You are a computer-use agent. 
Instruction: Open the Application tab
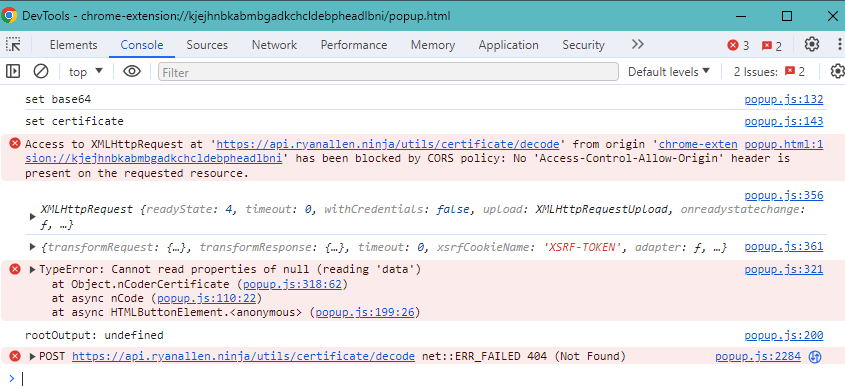[x=508, y=45]
